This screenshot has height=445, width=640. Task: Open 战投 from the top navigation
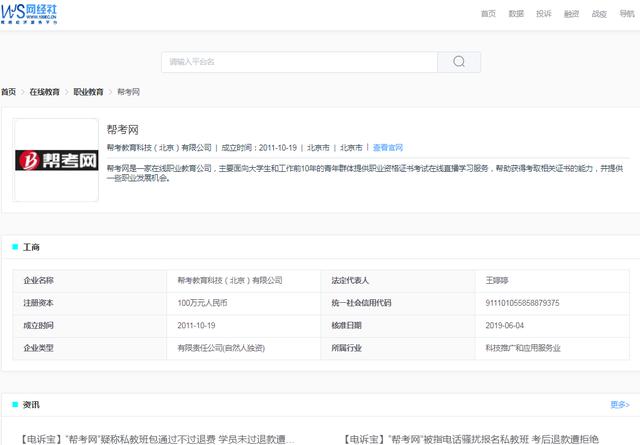pyautogui.click(x=599, y=14)
